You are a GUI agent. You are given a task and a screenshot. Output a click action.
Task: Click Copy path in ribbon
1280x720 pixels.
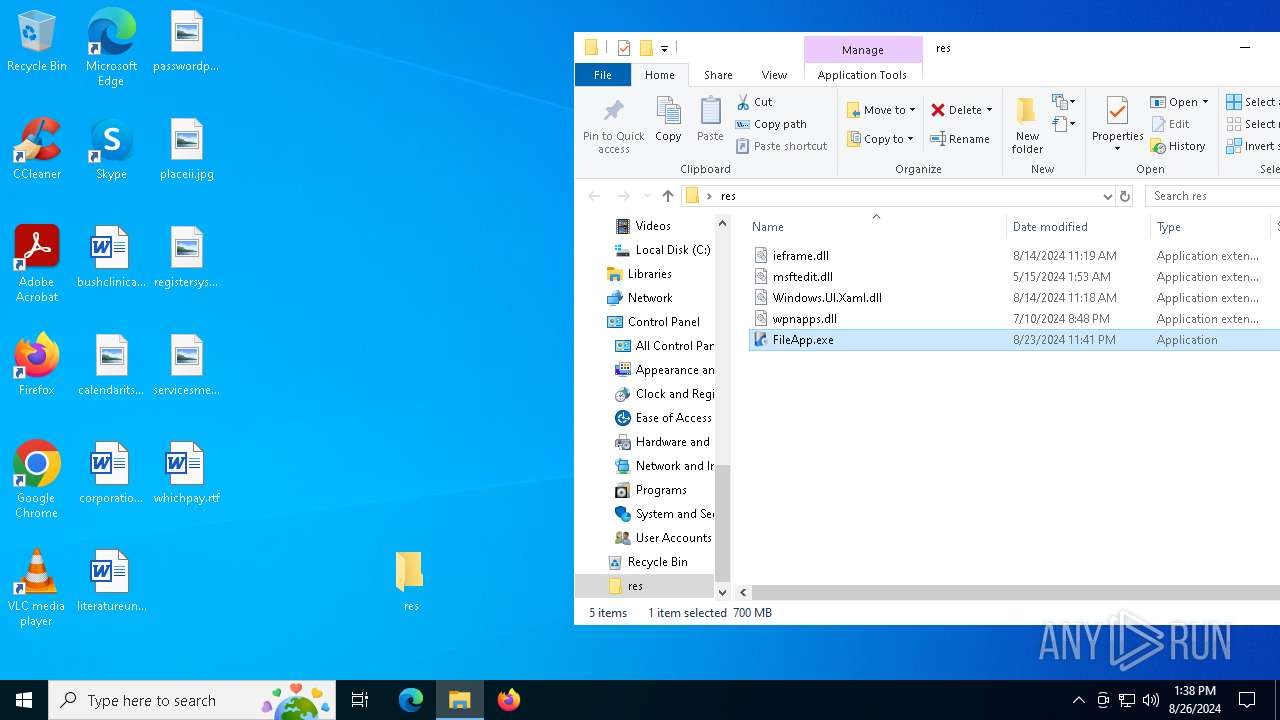click(771, 124)
